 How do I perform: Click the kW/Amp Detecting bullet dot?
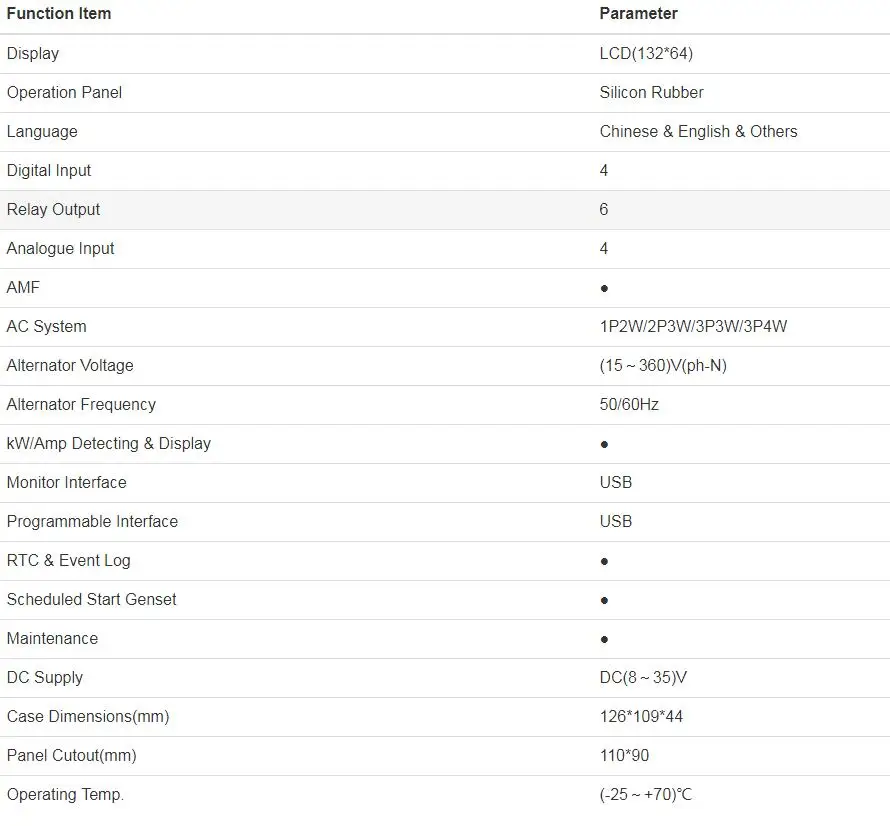point(604,445)
